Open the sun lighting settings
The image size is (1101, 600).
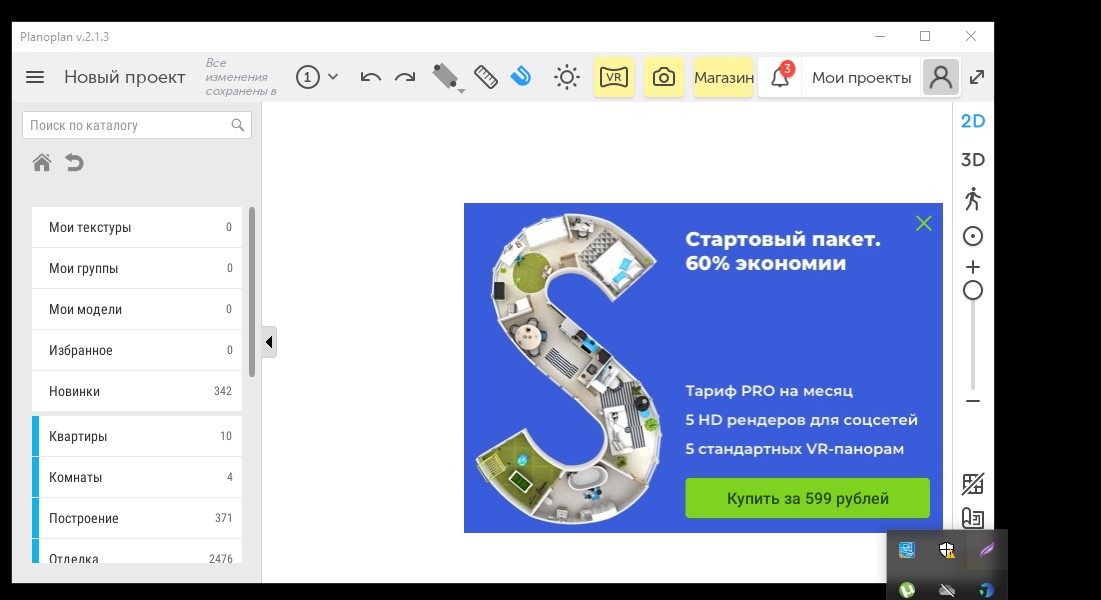tap(567, 77)
